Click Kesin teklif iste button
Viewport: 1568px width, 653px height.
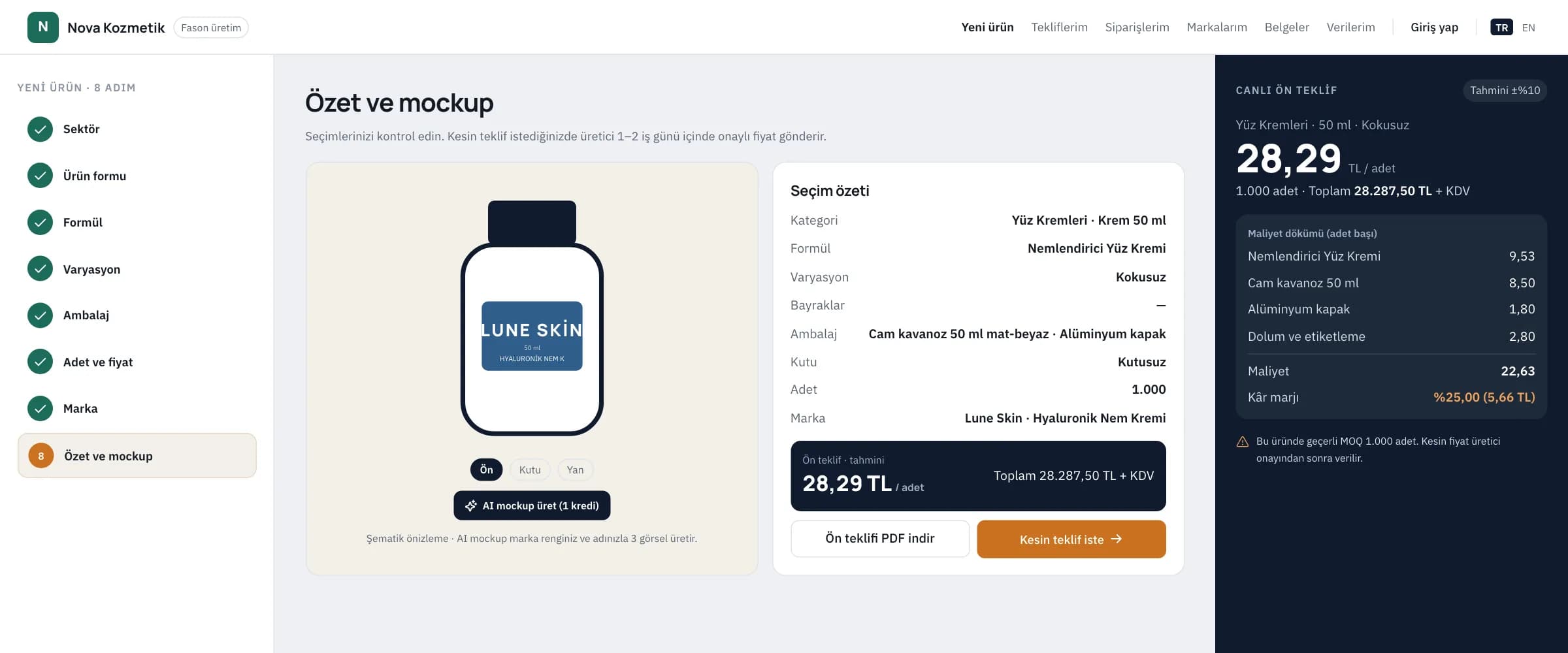(x=1071, y=539)
